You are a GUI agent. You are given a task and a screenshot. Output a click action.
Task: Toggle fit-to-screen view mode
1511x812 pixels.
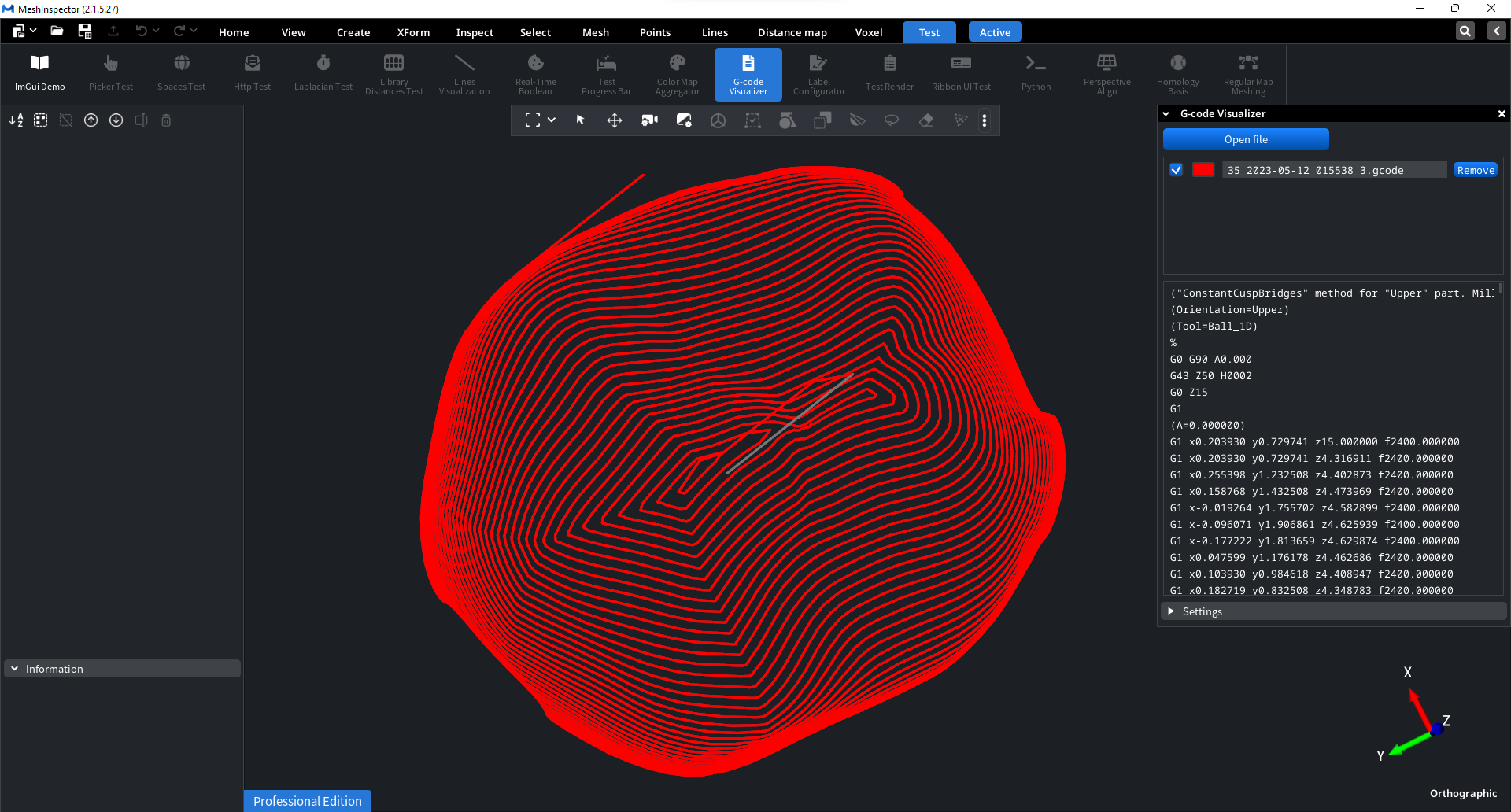point(534,120)
